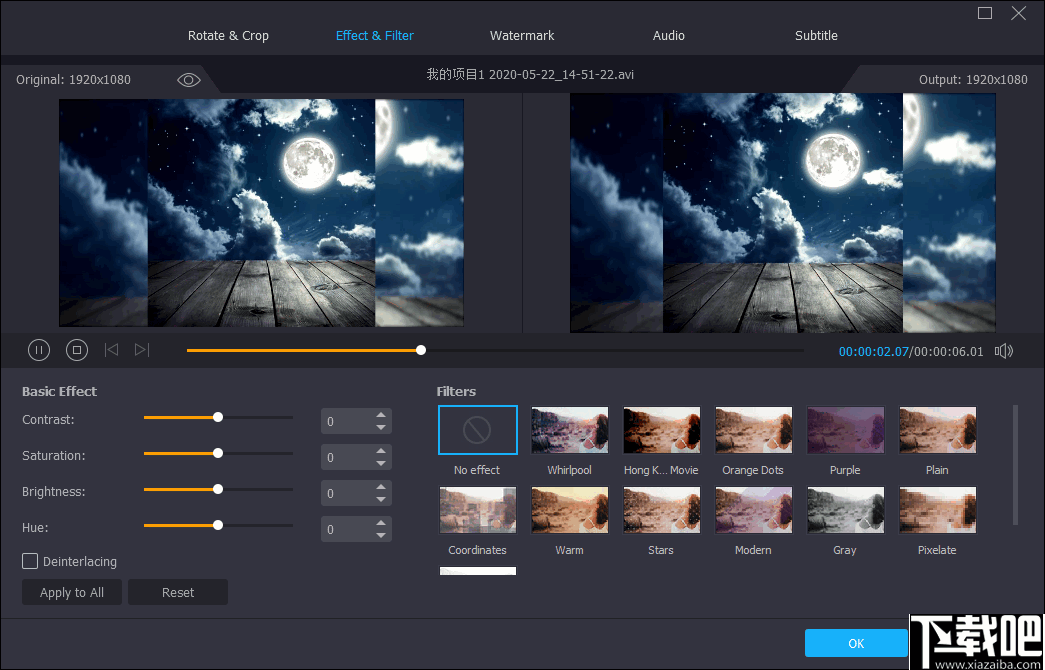Toggle the original preview eye icon
Screen dimensions: 1045x670
(189, 80)
